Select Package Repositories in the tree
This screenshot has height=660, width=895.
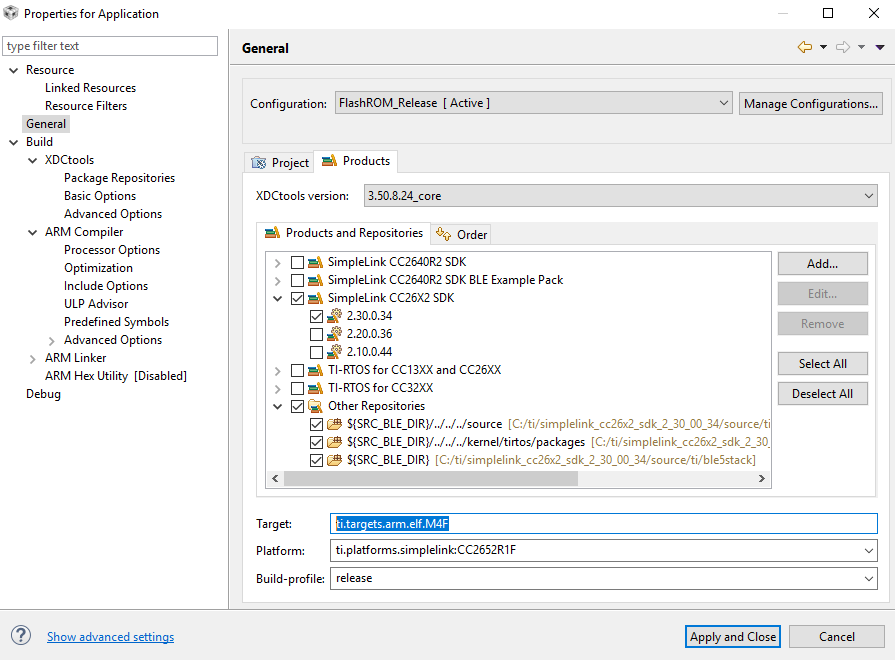point(119,178)
